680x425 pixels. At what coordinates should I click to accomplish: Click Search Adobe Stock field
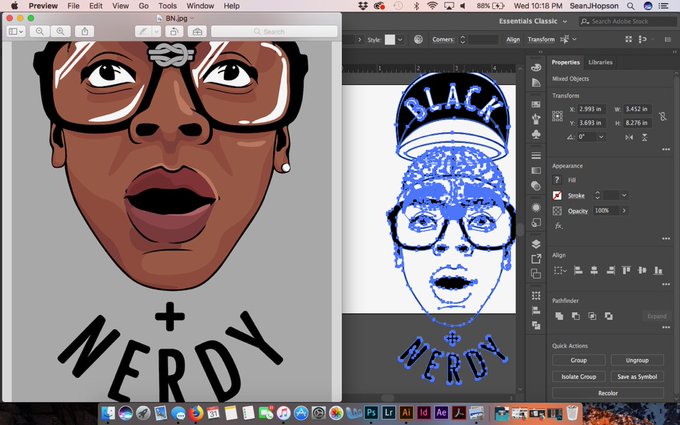(627, 21)
